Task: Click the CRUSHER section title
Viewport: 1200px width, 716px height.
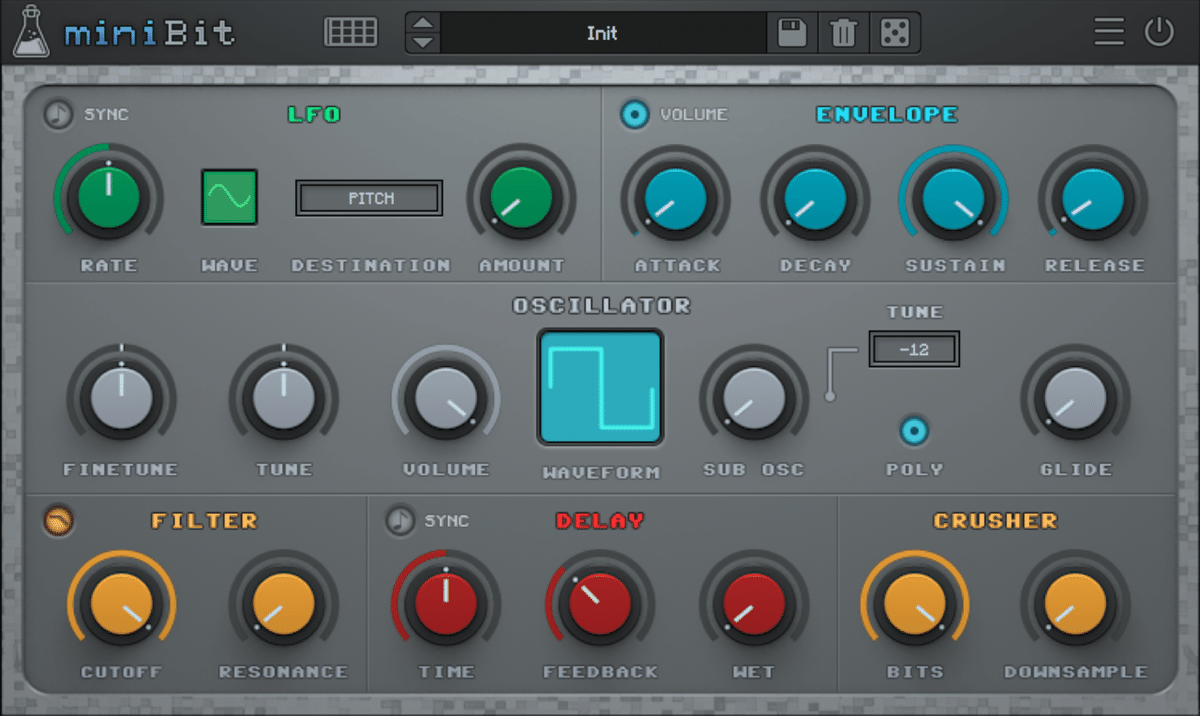Action: pos(995,521)
